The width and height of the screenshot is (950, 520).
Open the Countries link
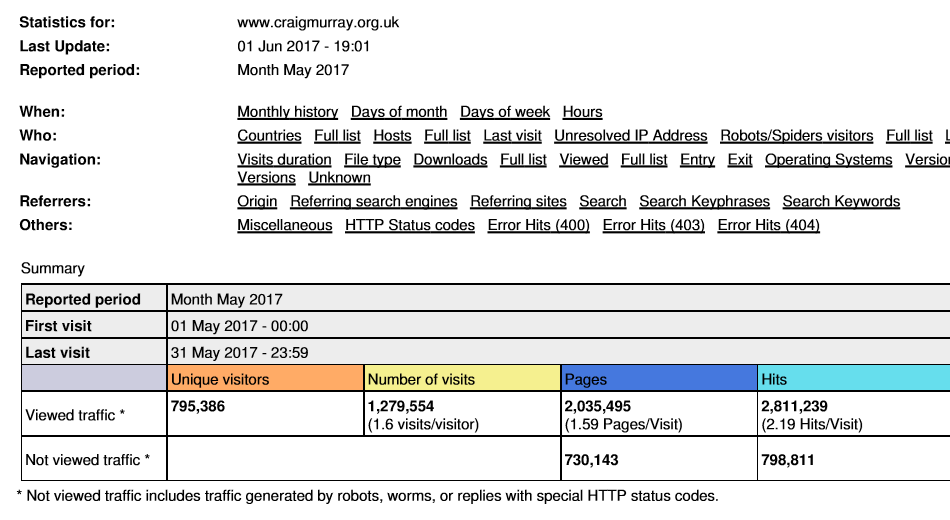[269, 136]
